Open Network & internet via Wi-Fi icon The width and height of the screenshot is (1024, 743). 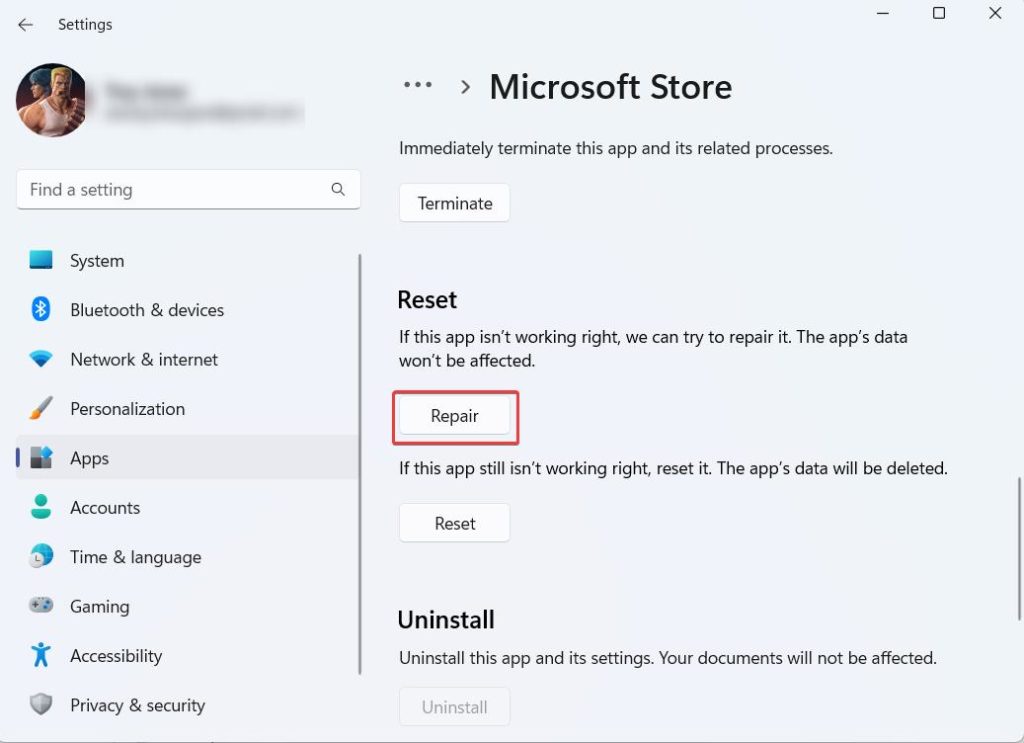(41, 359)
